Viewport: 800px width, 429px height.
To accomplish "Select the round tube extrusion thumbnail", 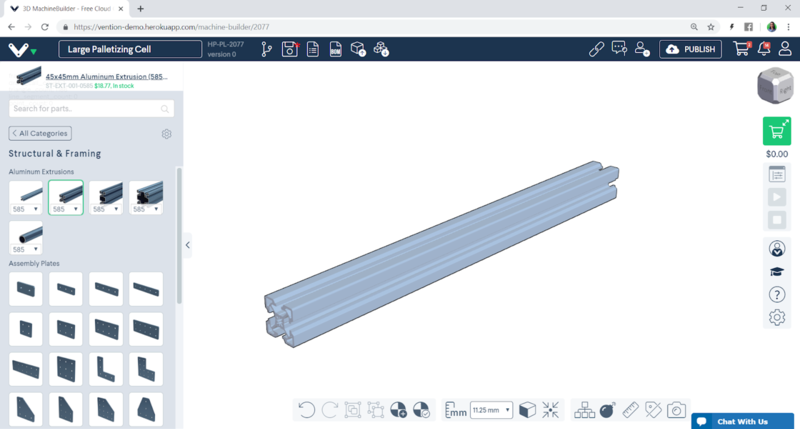I will tap(26, 234).
